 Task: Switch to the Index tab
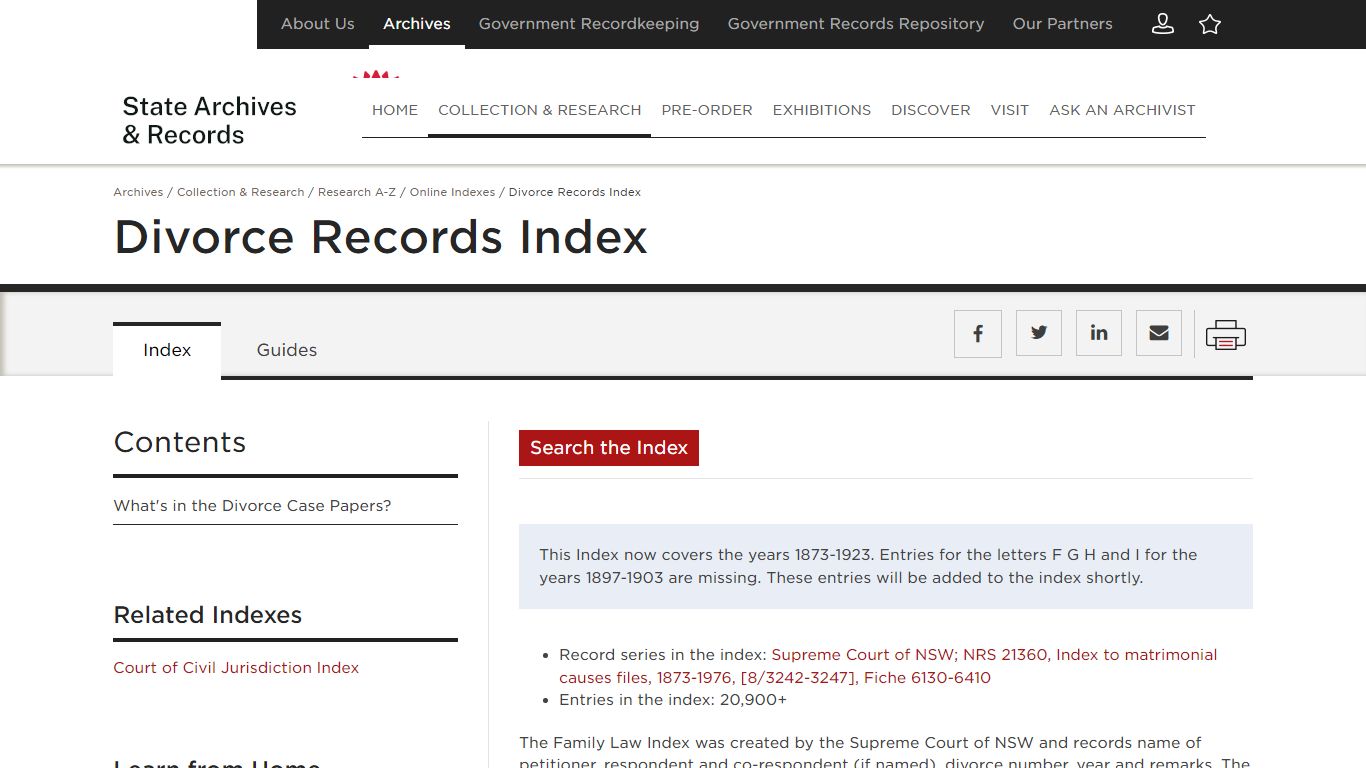click(x=167, y=350)
